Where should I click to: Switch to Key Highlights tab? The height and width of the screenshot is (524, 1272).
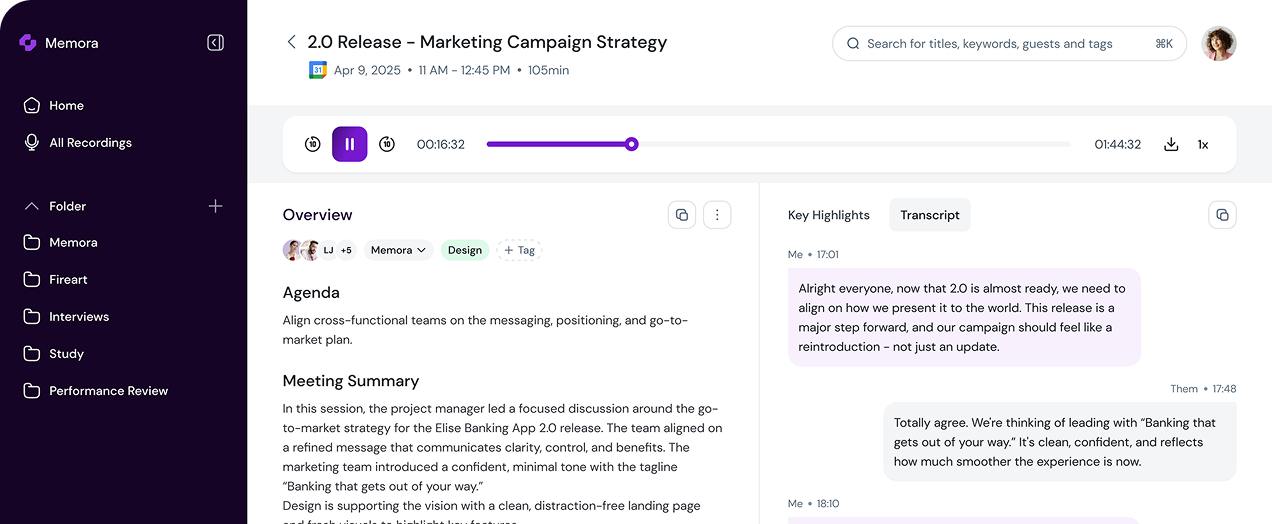[829, 215]
